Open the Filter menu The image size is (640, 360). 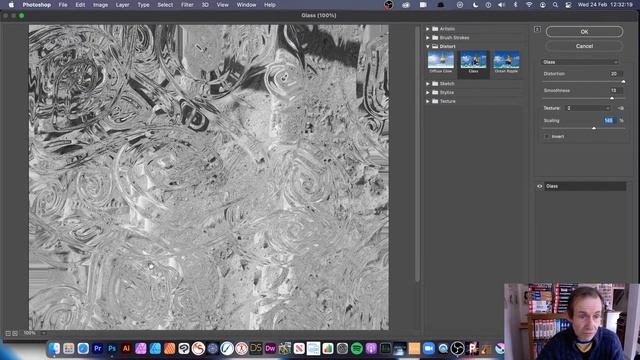tap(187, 5)
